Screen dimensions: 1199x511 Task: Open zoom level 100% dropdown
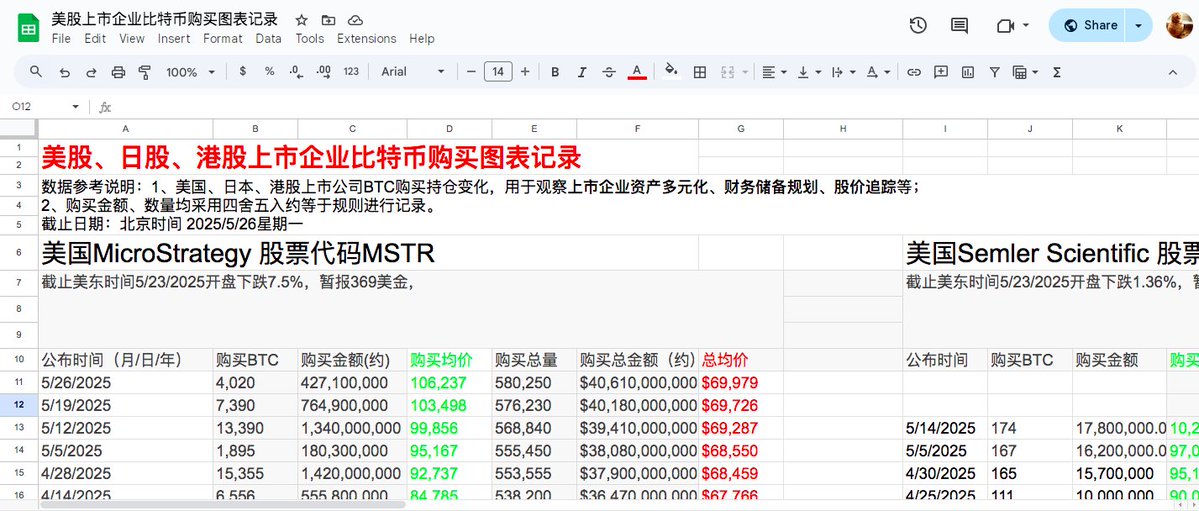coord(190,72)
